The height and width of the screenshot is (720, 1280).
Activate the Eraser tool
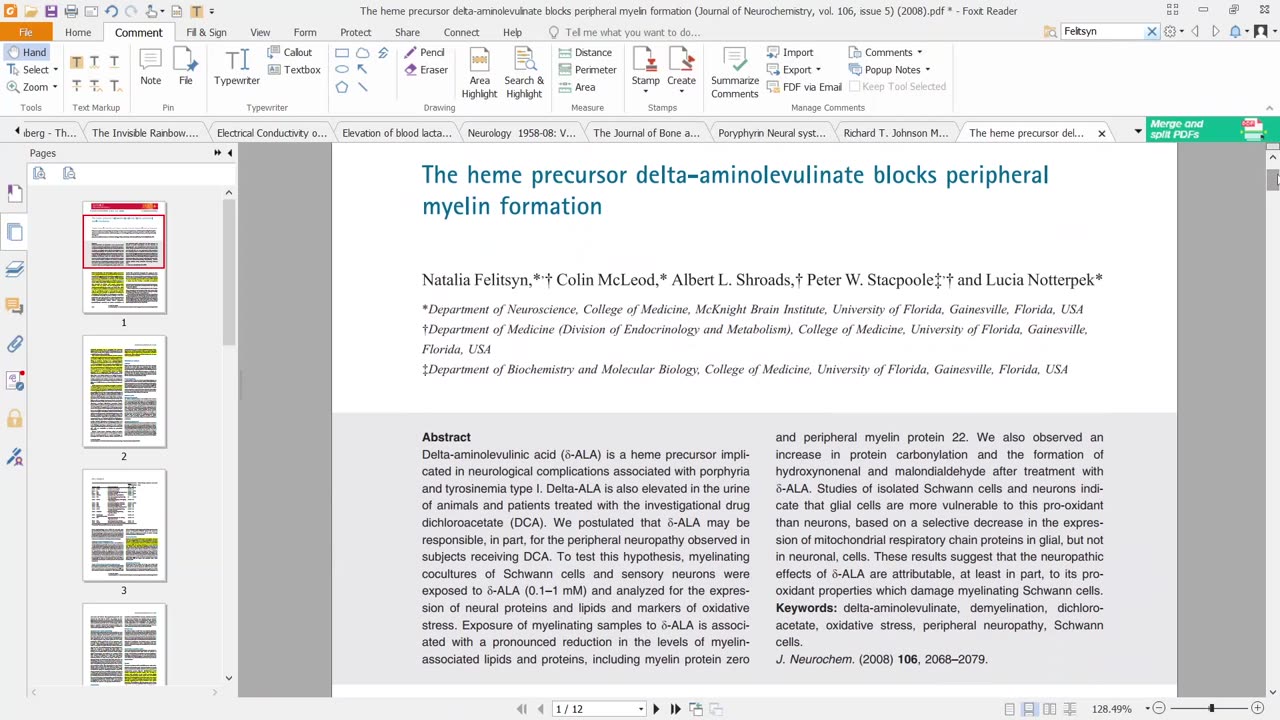tap(426, 70)
